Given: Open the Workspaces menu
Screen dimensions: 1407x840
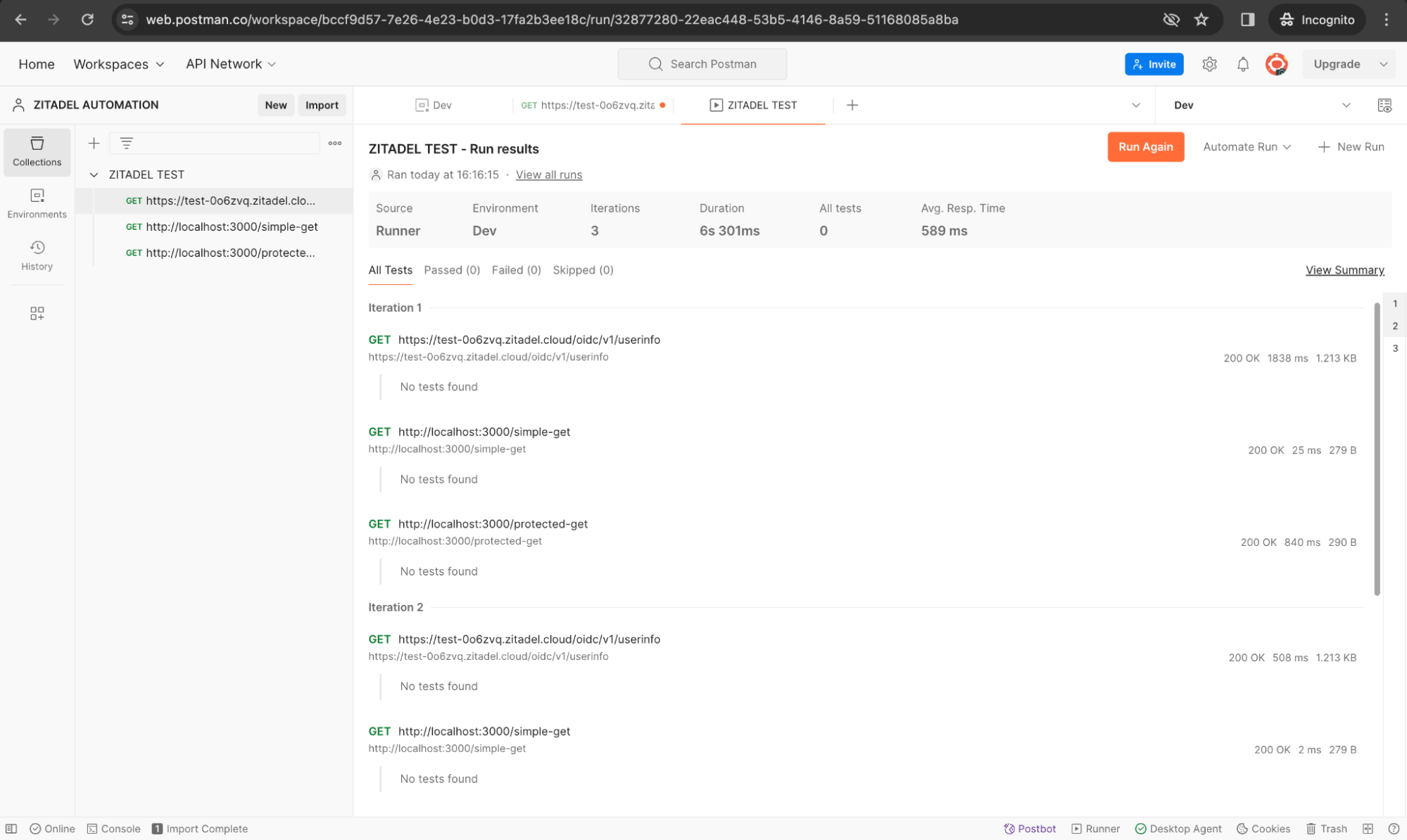Looking at the screenshot, I should (118, 64).
